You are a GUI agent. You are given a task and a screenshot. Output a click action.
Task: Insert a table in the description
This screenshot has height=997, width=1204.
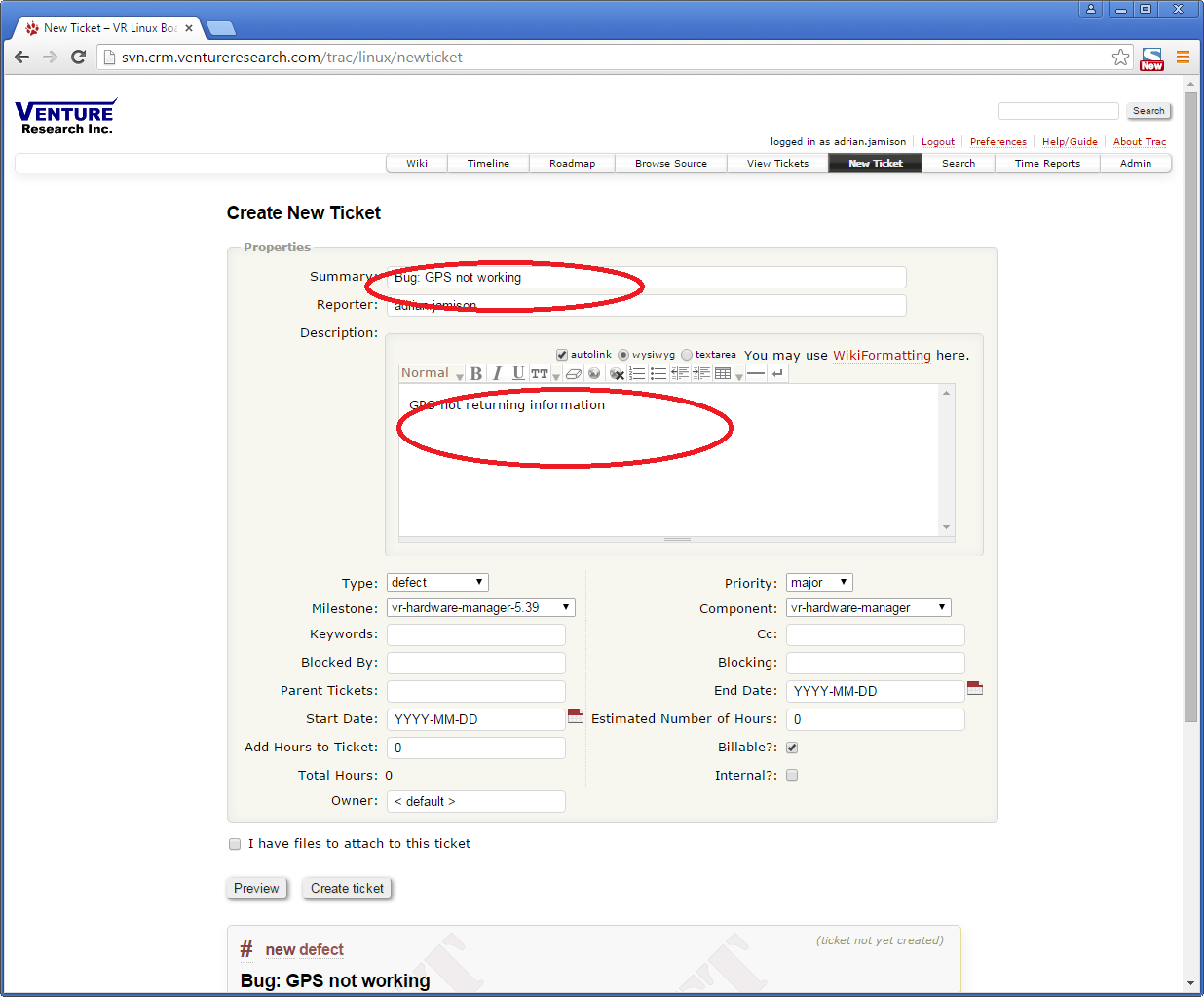click(x=723, y=374)
